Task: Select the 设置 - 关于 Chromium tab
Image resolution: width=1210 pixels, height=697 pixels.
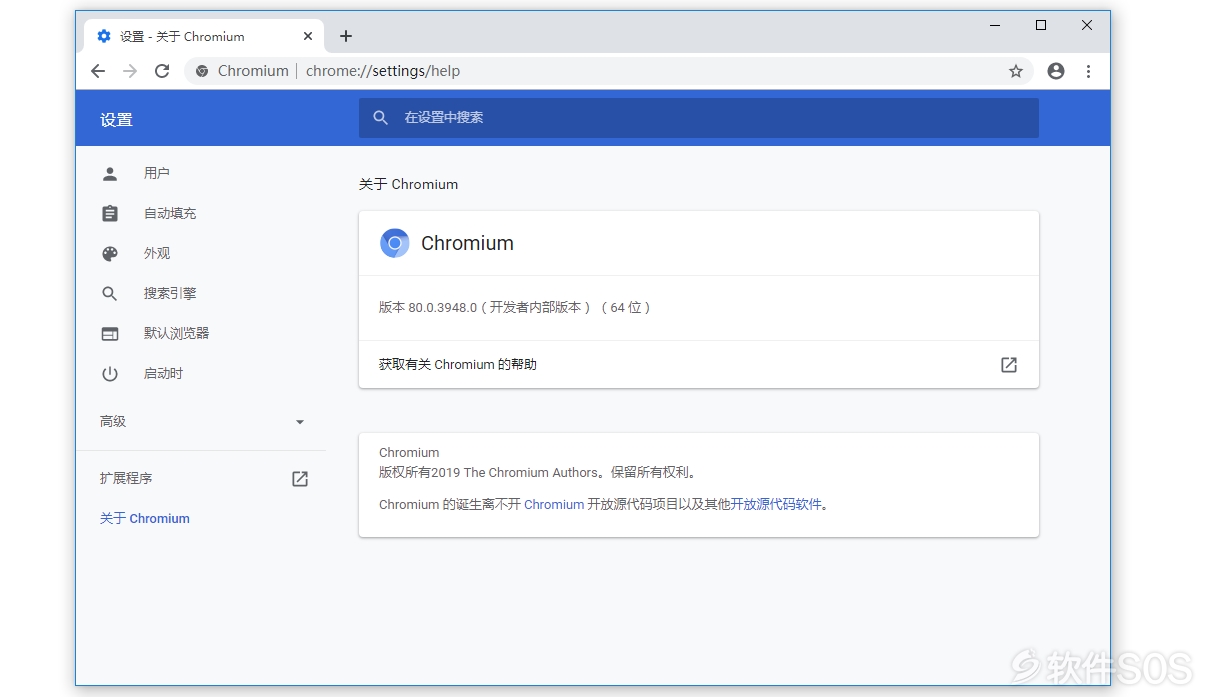Action: click(x=205, y=36)
